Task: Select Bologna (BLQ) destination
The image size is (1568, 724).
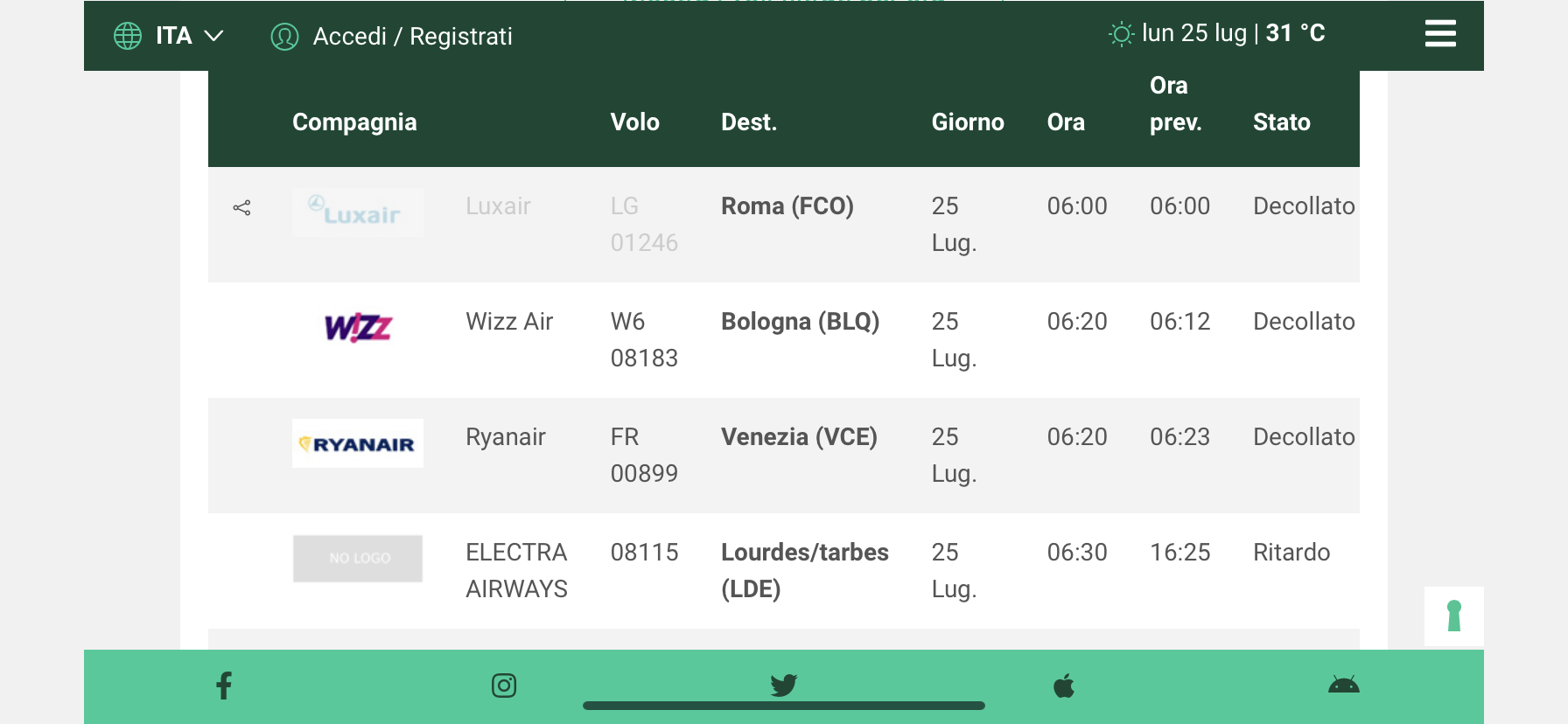Action: point(800,322)
